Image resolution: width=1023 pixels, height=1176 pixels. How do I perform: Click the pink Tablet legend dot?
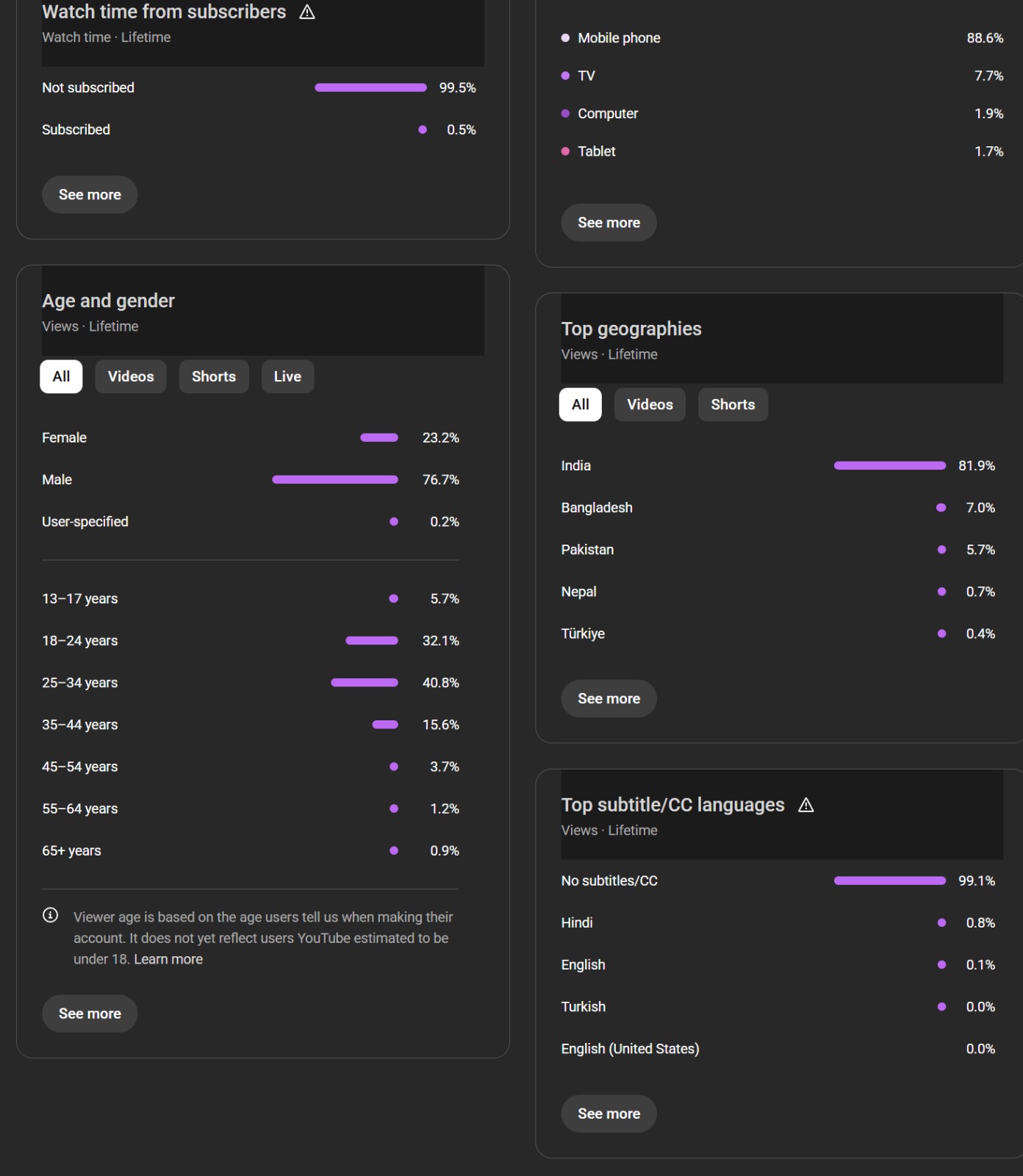565,151
